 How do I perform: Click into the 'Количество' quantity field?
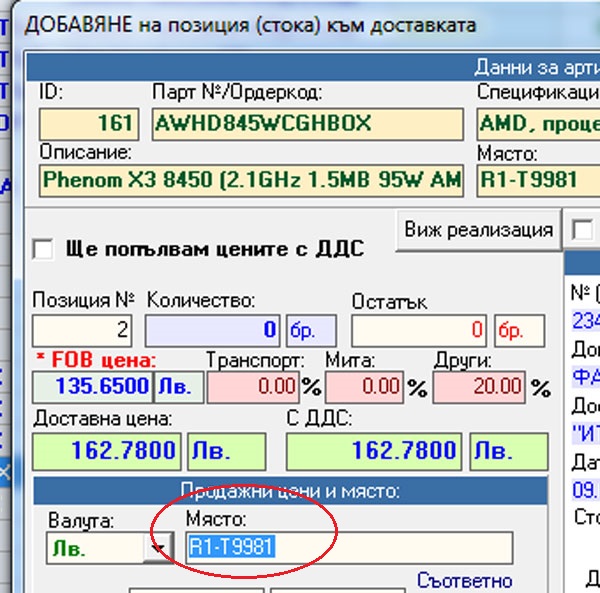point(214,330)
